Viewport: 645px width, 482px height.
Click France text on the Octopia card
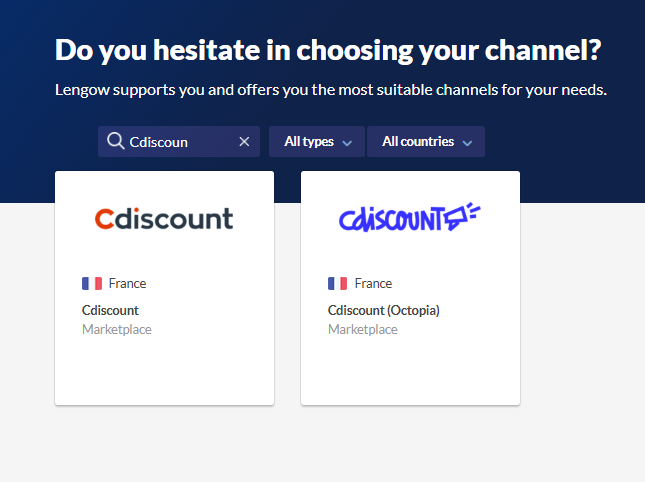[374, 283]
